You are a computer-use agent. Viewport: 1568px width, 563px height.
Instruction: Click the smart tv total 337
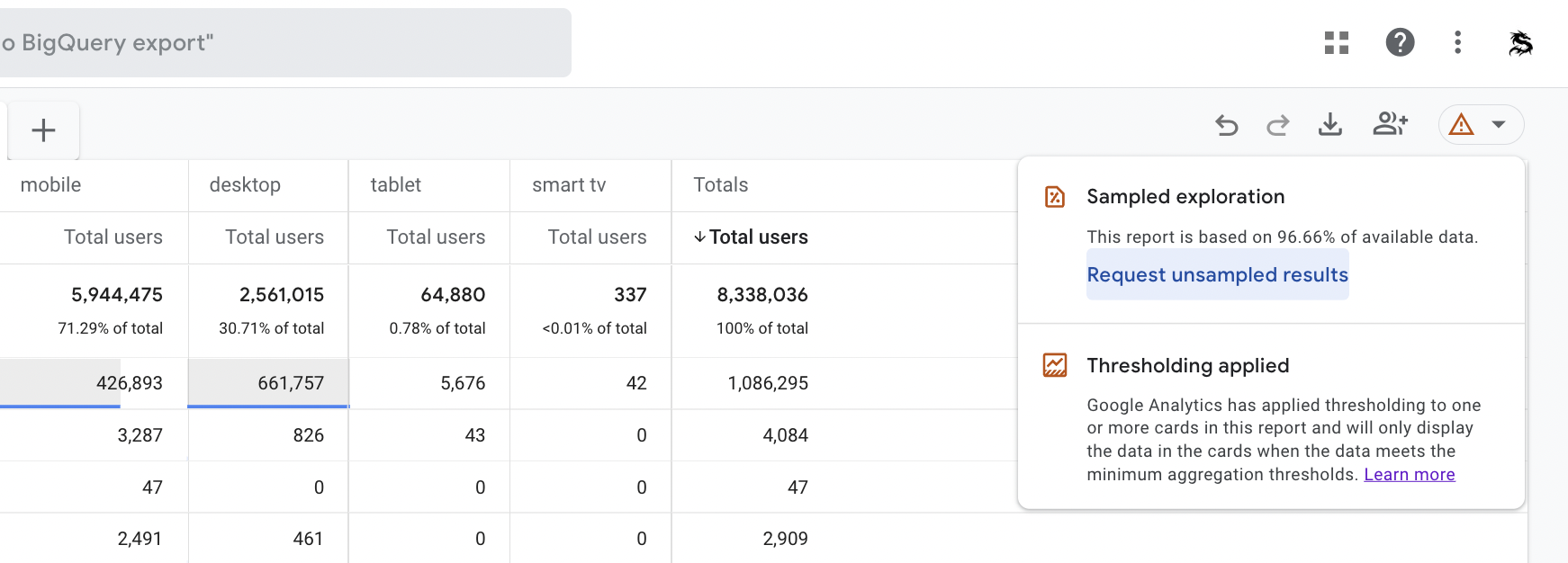[x=630, y=295]
